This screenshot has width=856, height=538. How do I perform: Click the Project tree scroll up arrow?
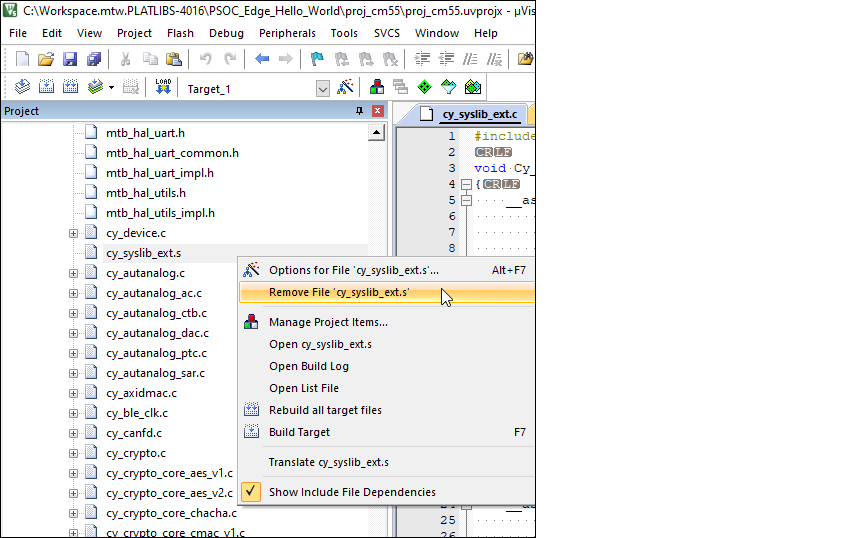tap(377, 133)
